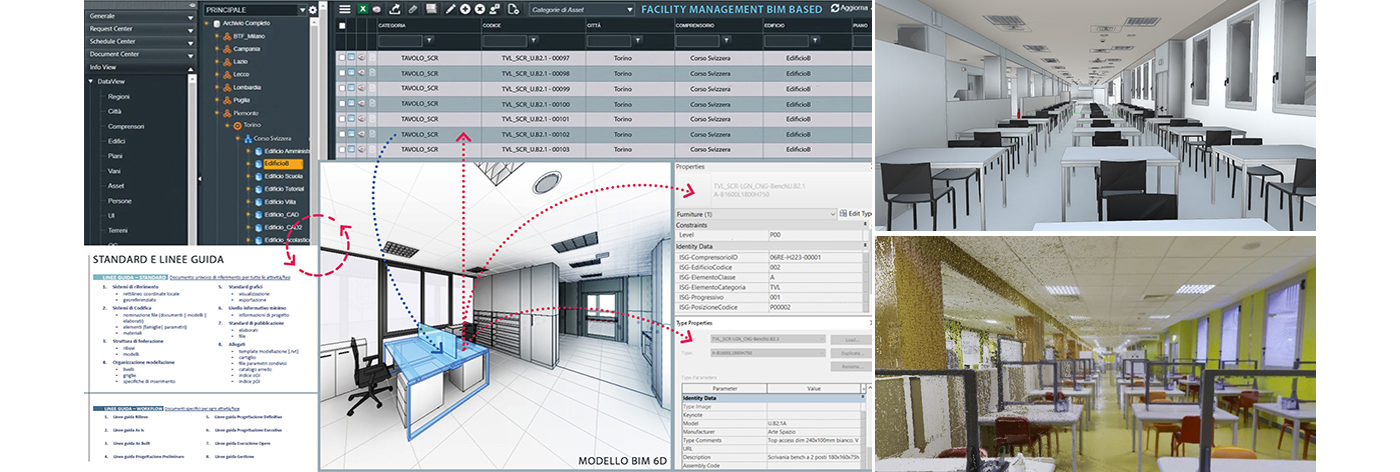Select Edifici under DataView
This screenshot has height=472, width=1400.
coord(116,142)
